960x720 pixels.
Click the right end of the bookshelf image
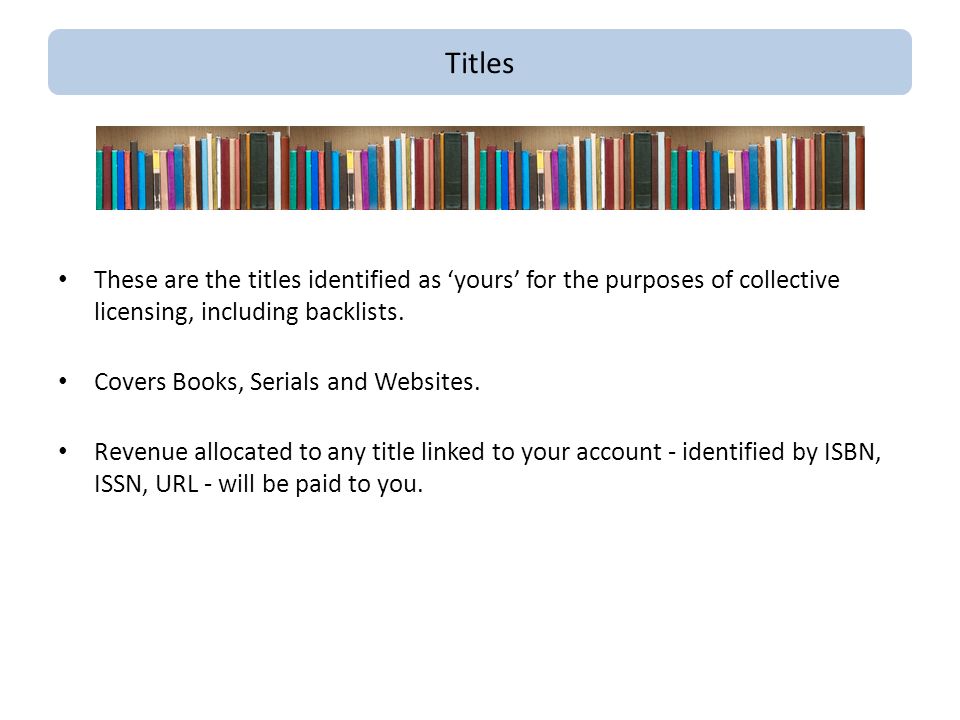pyautogui.click(x=857, y=168)
